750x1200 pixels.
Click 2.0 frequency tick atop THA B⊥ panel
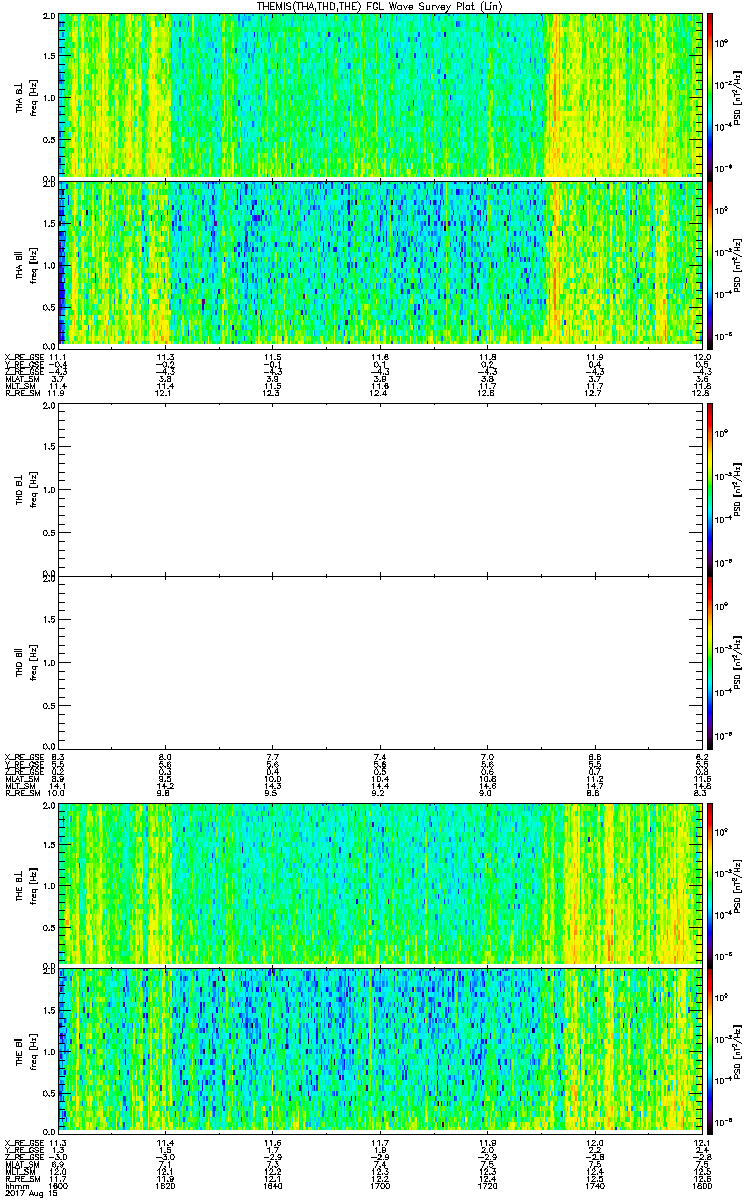coord(49,18)
